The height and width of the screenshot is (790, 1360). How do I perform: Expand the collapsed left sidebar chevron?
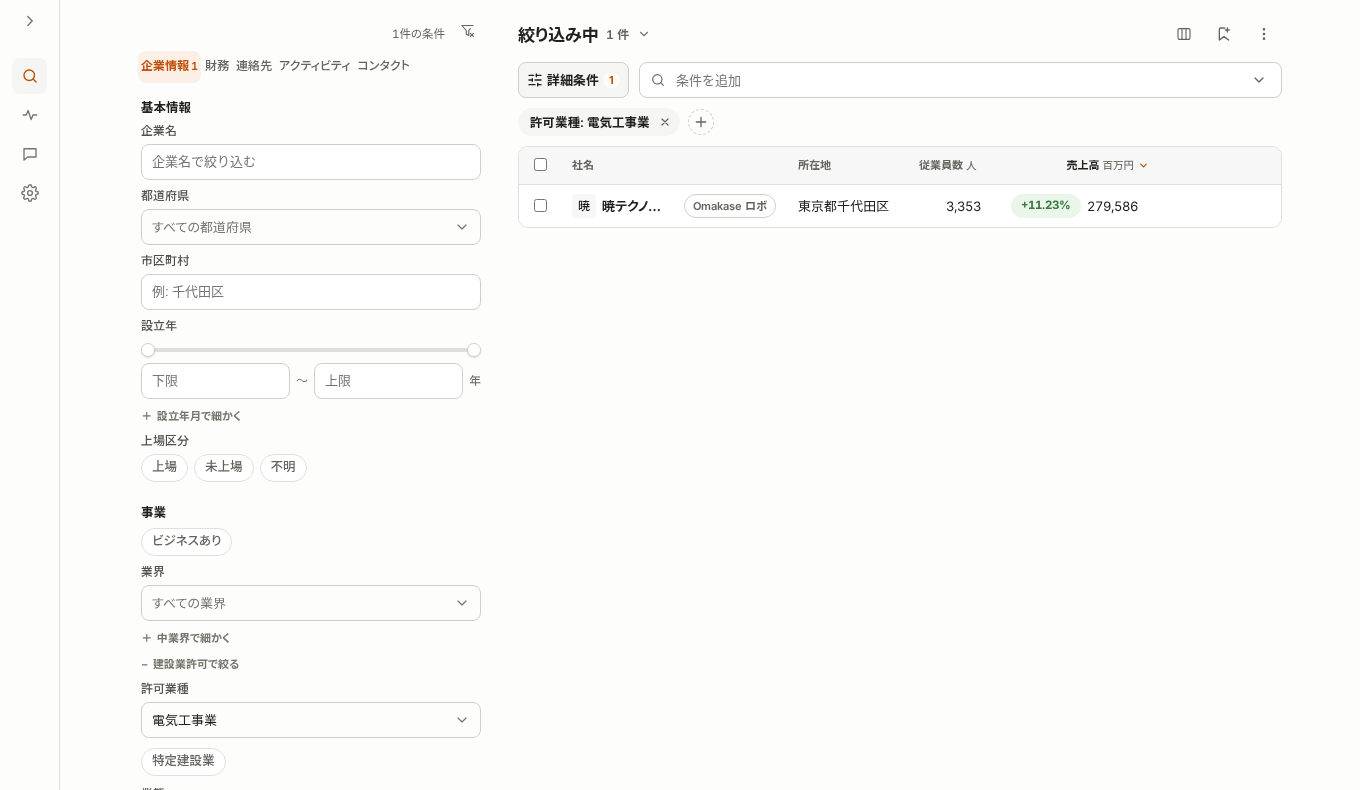[30, 21]
